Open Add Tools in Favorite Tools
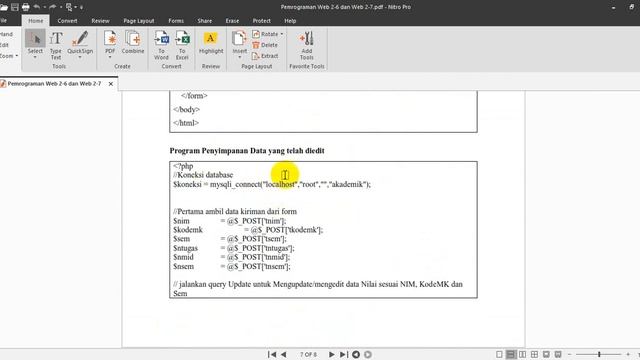The height and width of the screenshot is (360, 640). tap(307, 45)
